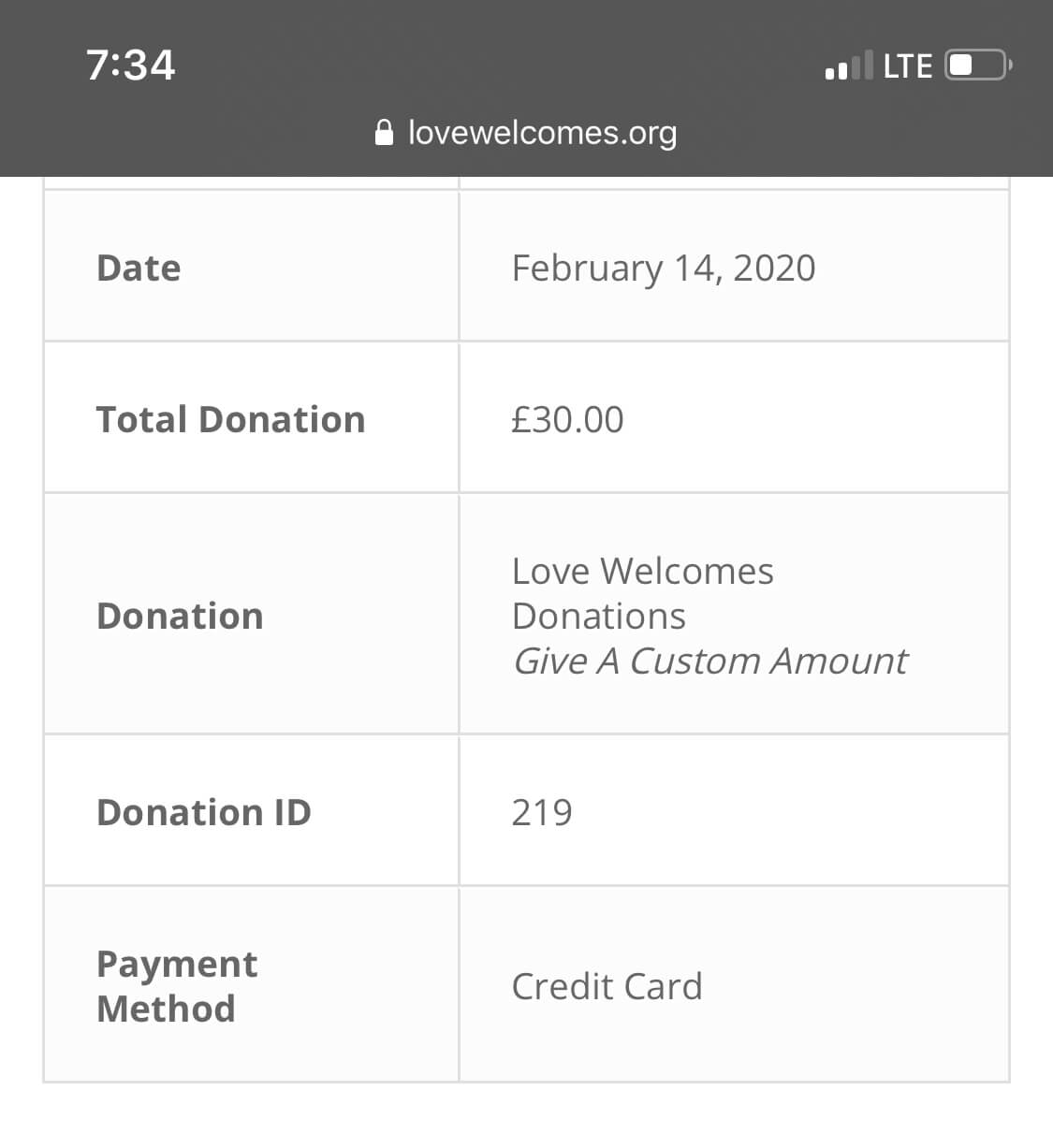Tap the battery indicator icon
1053x1148 pixels.
point(978,65)
